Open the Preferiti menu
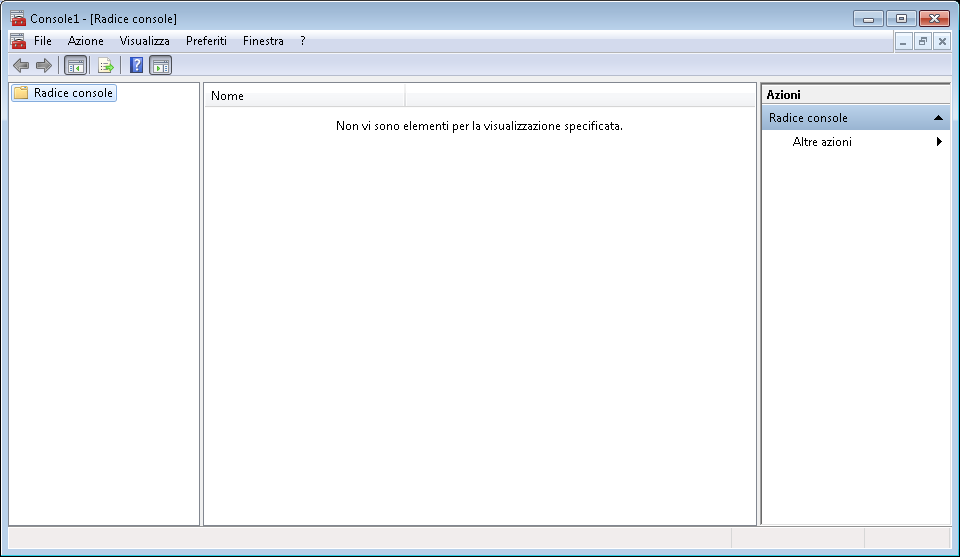Screen dimensions: 960x557 [x=206, y=41]
